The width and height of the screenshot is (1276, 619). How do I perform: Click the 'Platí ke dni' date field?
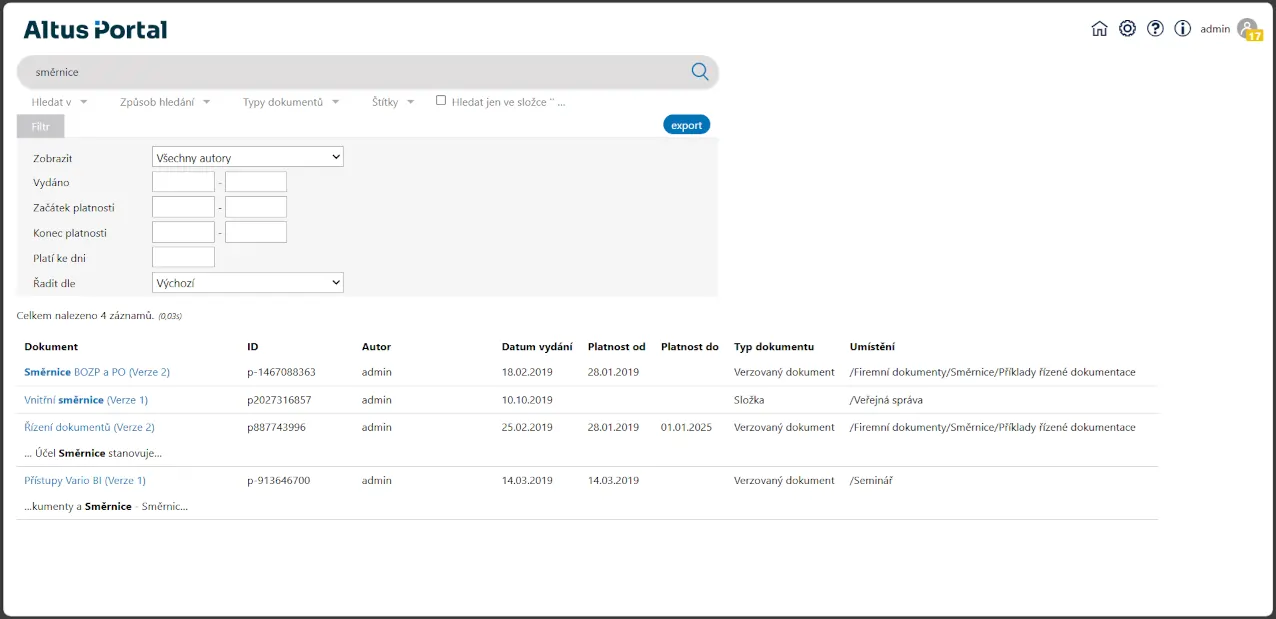pos(183,258)
